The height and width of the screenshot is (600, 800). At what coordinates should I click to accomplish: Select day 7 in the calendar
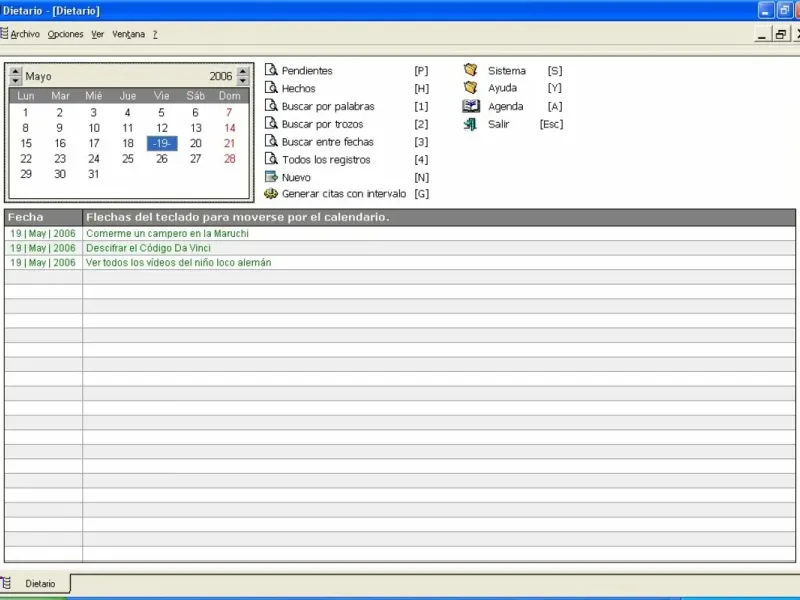pos(229,112)
